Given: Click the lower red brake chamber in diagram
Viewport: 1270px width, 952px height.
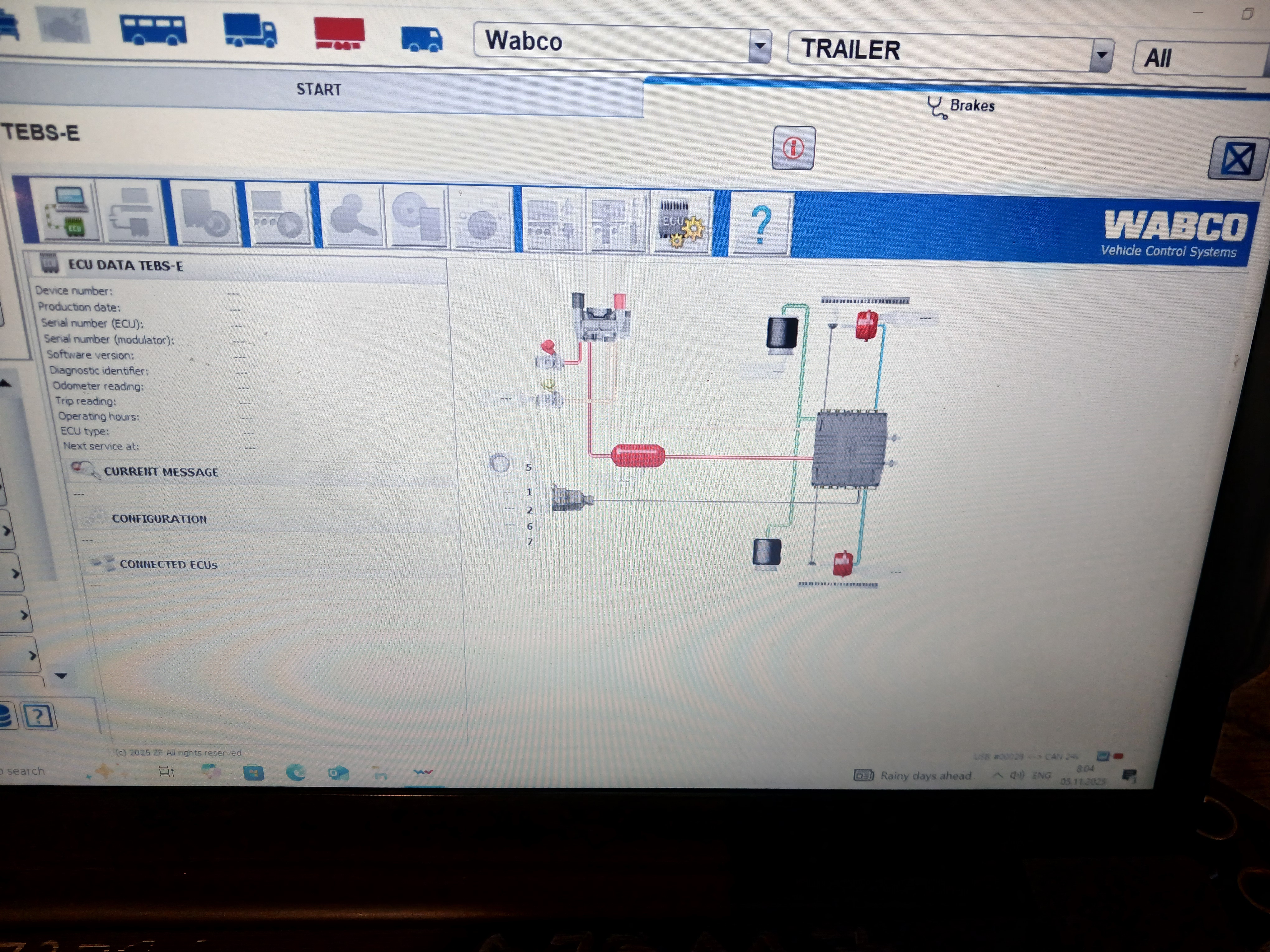Looking at the screenshot, I should [843, 563].
